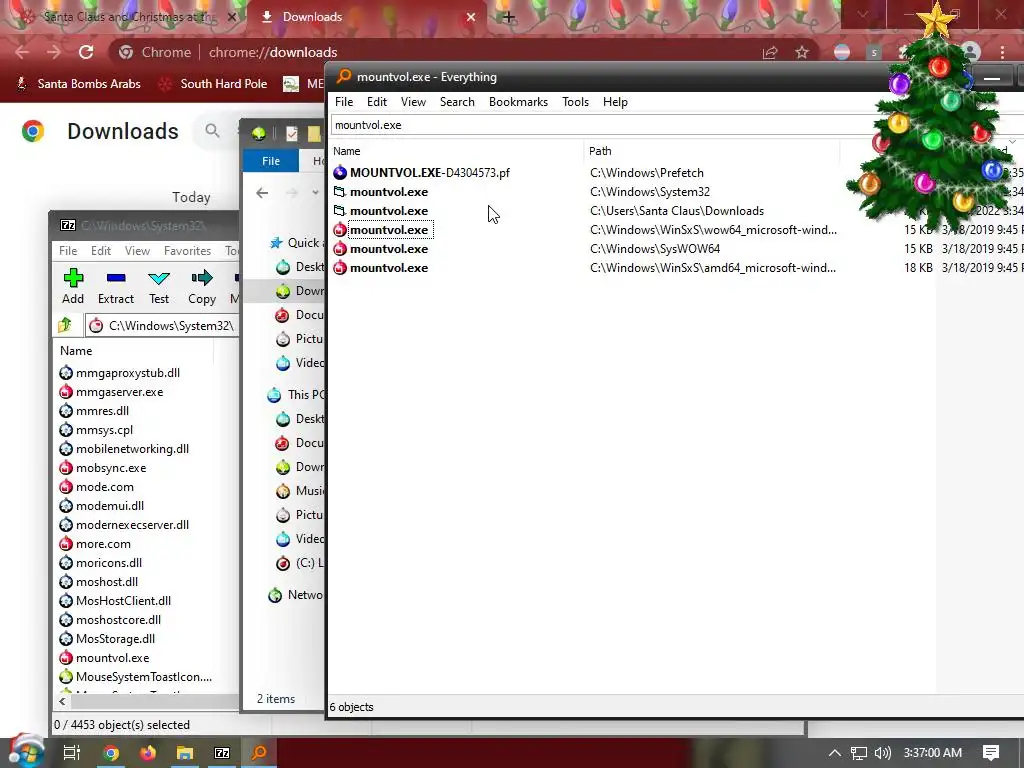Image resolution: width=1024 pixels, height=768 pixels.
Task: Click the network icon in system tray
Action: [859, 753]
